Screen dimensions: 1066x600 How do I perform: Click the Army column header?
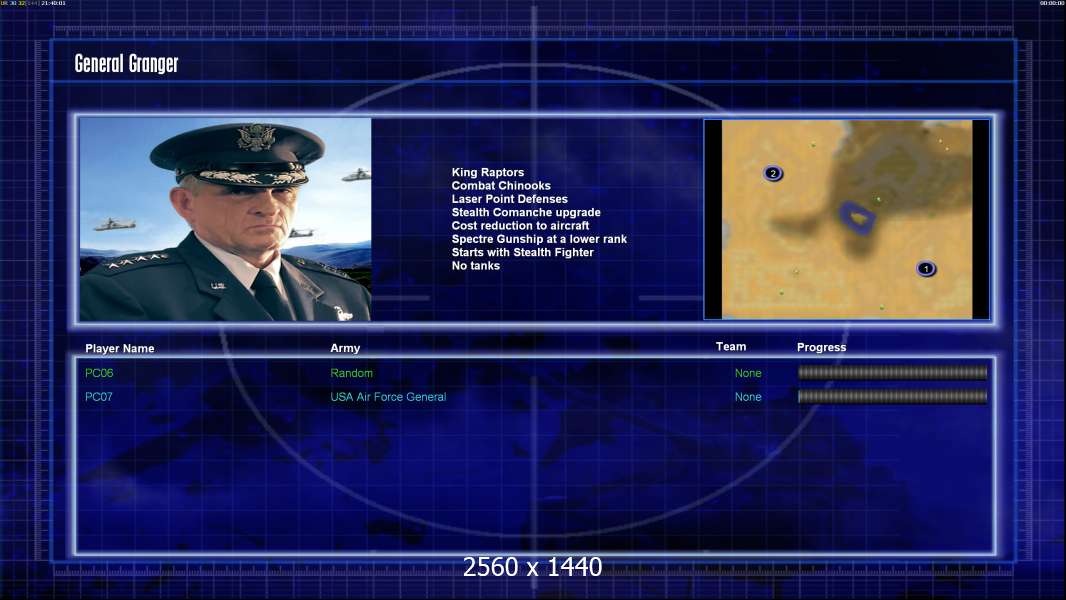tap(345, 348)
